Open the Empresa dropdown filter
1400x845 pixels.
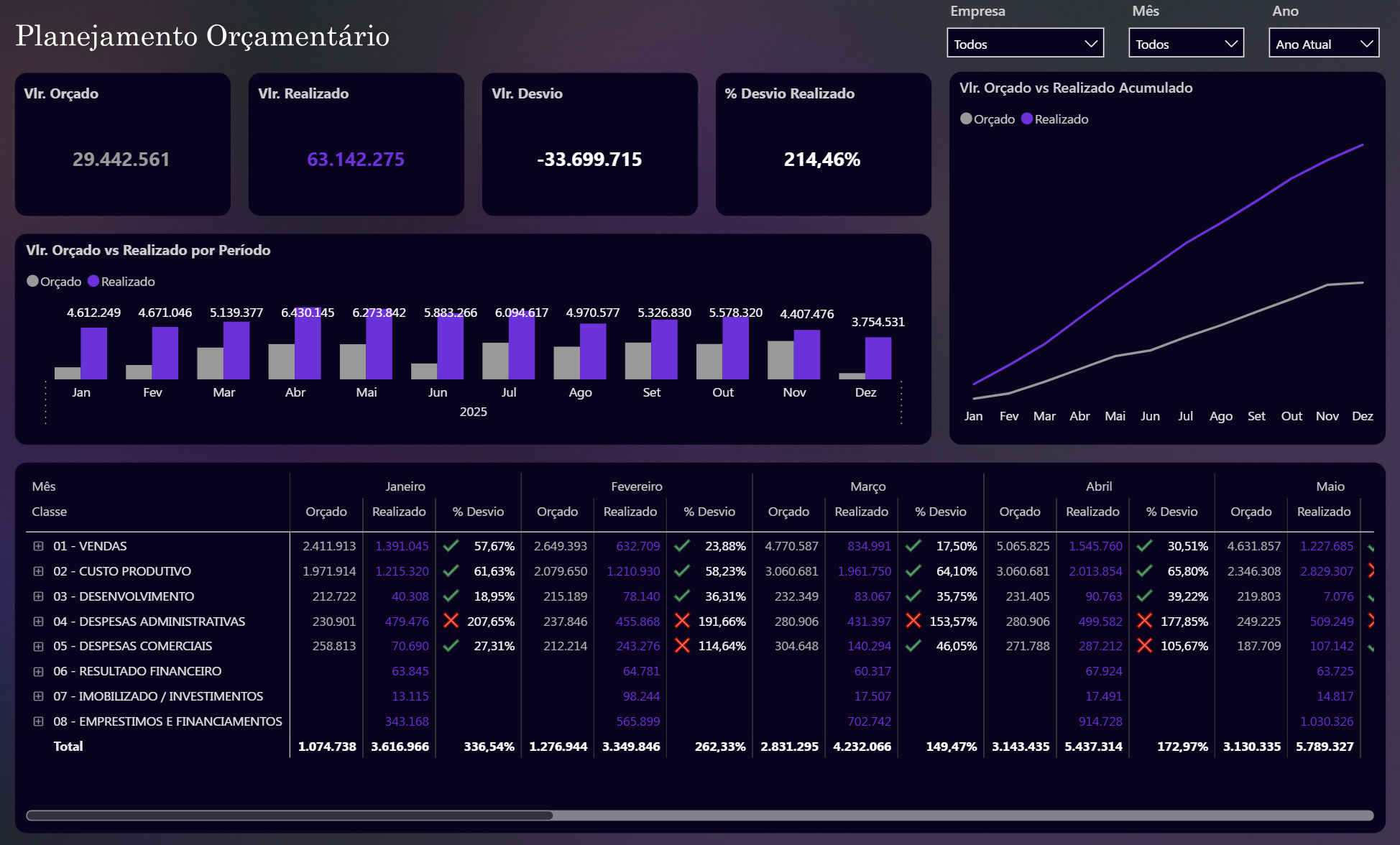(x=1025, y=44)
